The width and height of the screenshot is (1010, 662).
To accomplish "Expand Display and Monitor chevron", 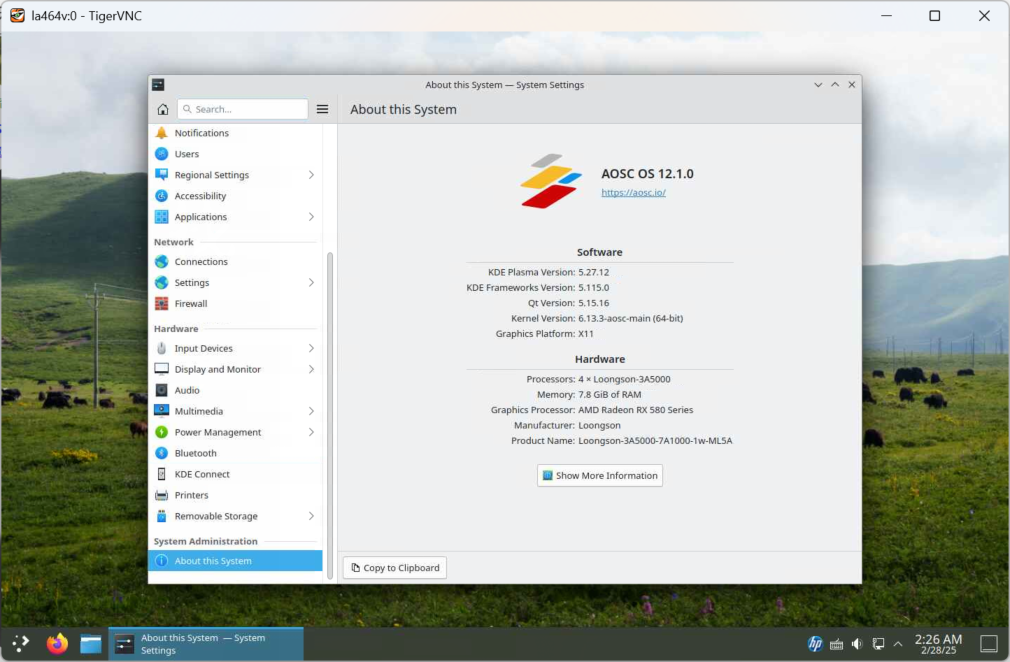I will click(x=311, y=369).
